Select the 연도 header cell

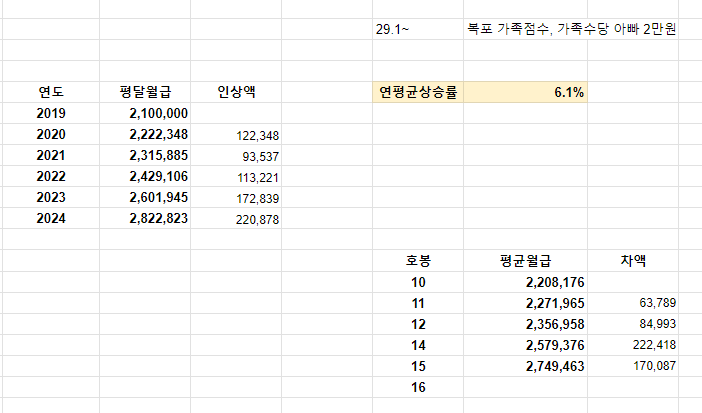51,92
